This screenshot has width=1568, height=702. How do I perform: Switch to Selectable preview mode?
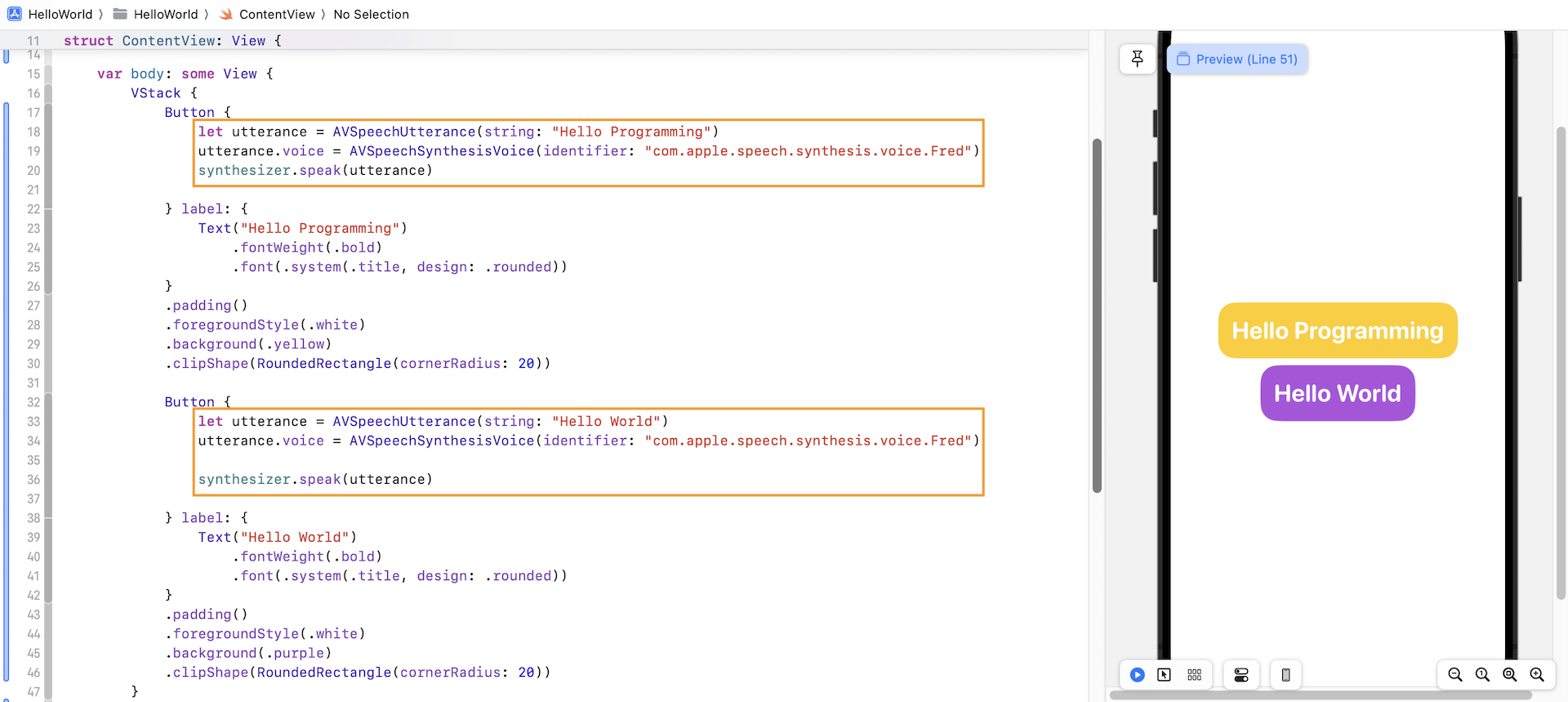1165,674
